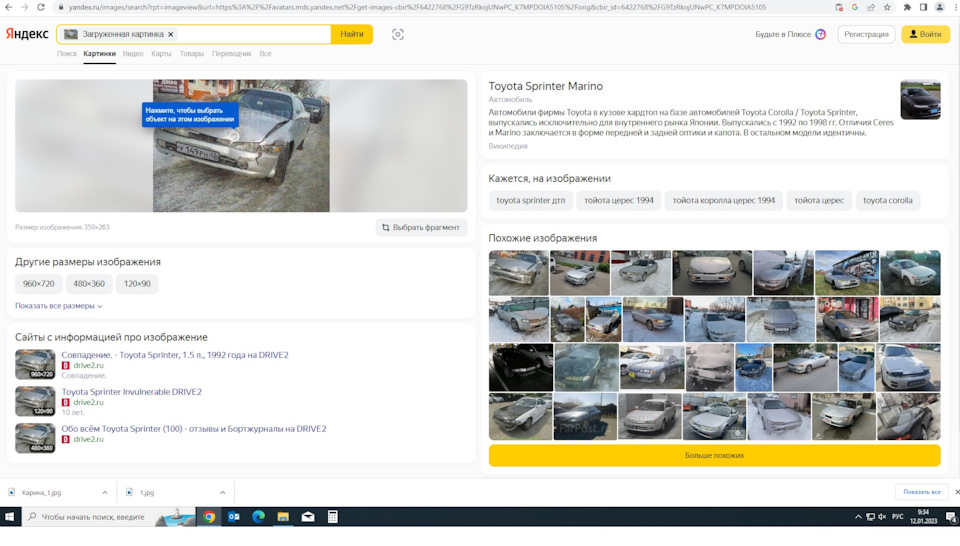Screen dimensions: 960x546
Task: Switch to the Карты tab
Action: coord(162,54)
